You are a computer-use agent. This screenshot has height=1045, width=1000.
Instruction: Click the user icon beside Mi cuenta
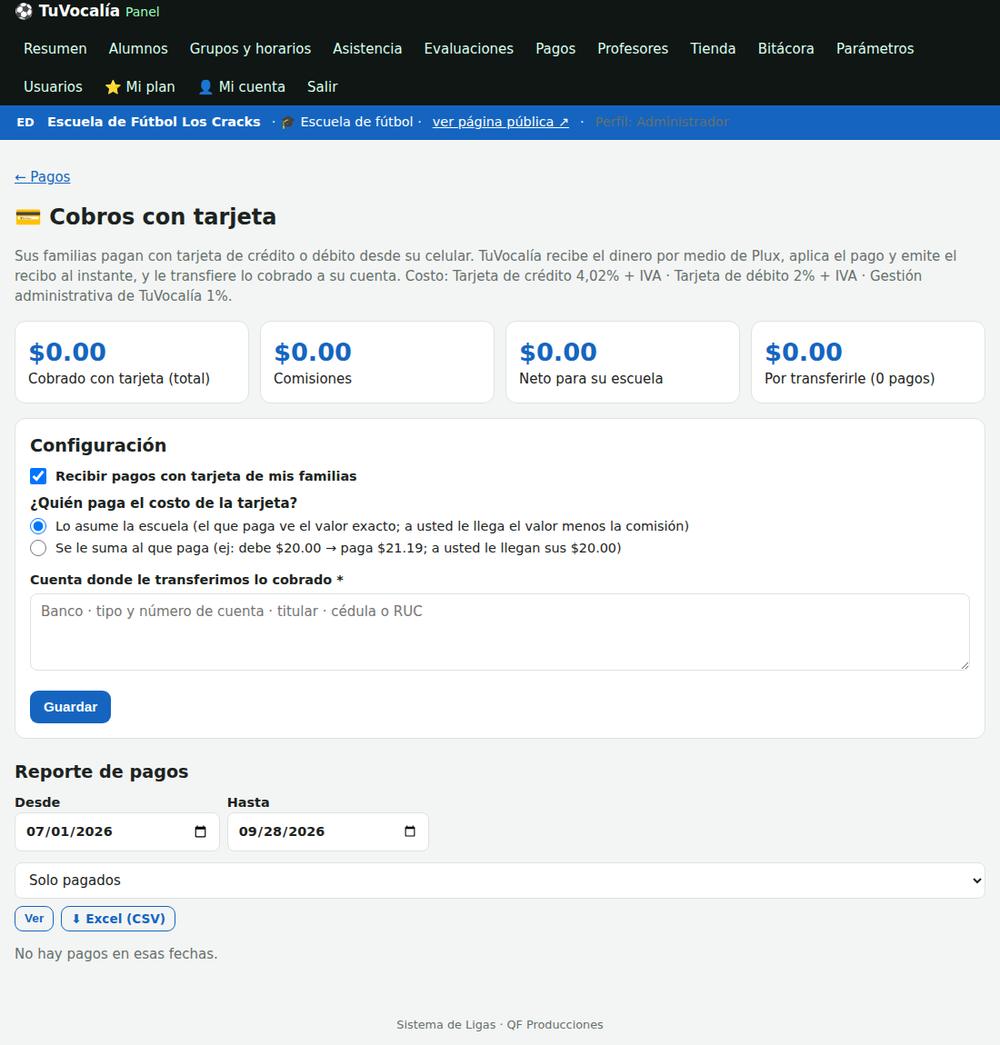205,87
